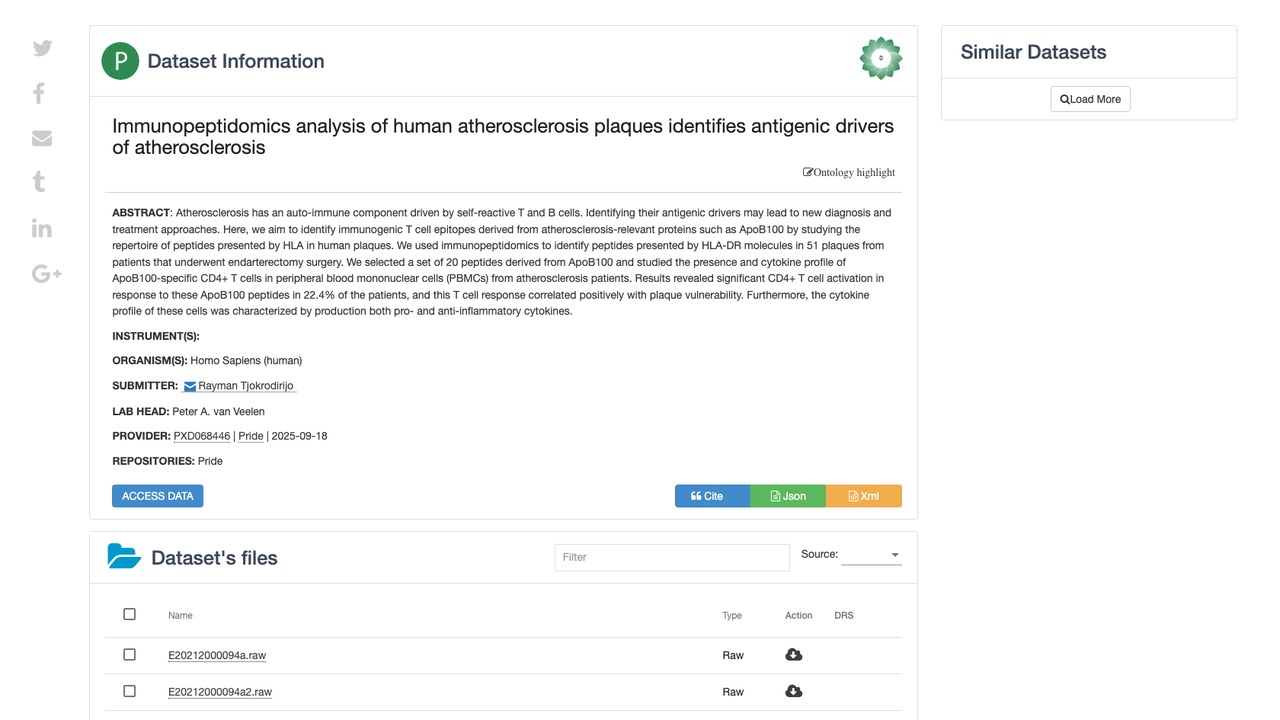Screen dimensions: 1280x720
Task: Click the dataset title about immunopeptidomics analysis
Action: [x=503, y=136]
